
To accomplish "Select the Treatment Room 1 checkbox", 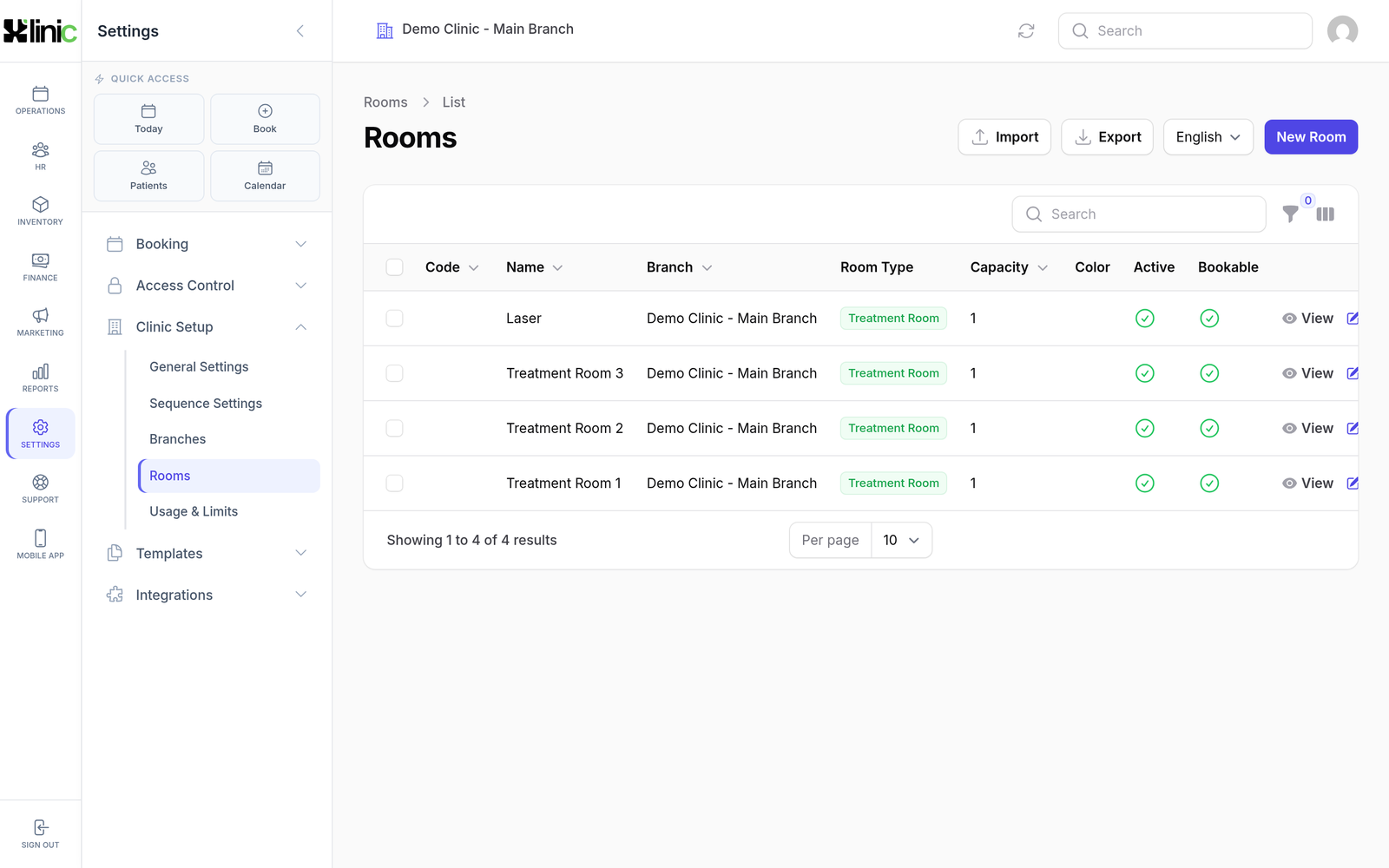I will pos(394,483).
